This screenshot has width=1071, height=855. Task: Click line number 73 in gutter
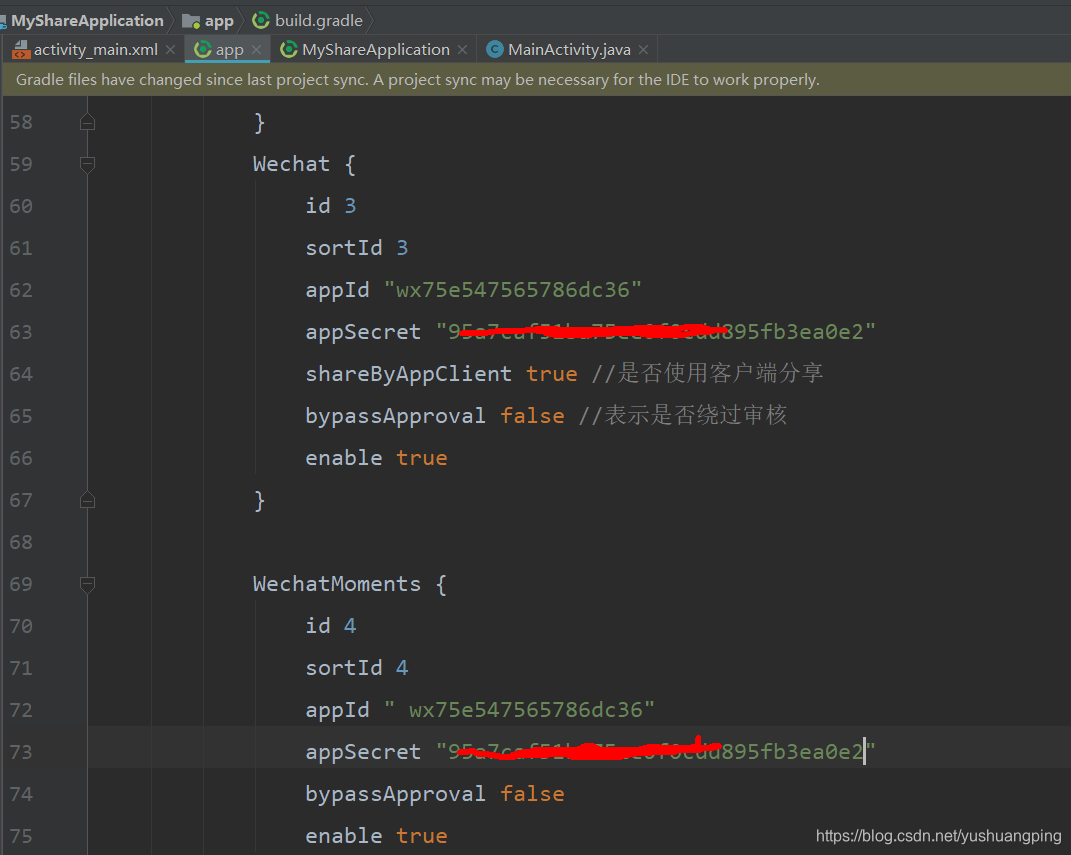tap(21, 753)
